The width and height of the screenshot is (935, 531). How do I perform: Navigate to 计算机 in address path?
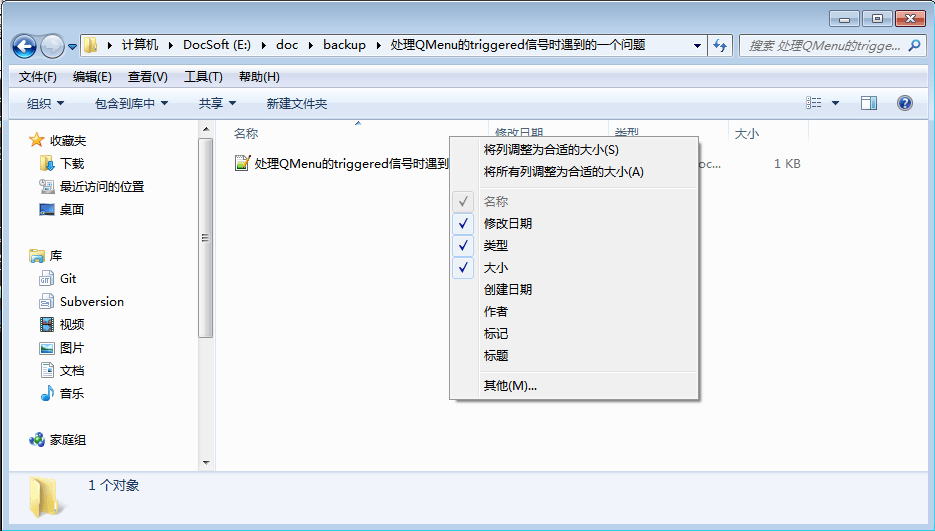click(140, 45)
